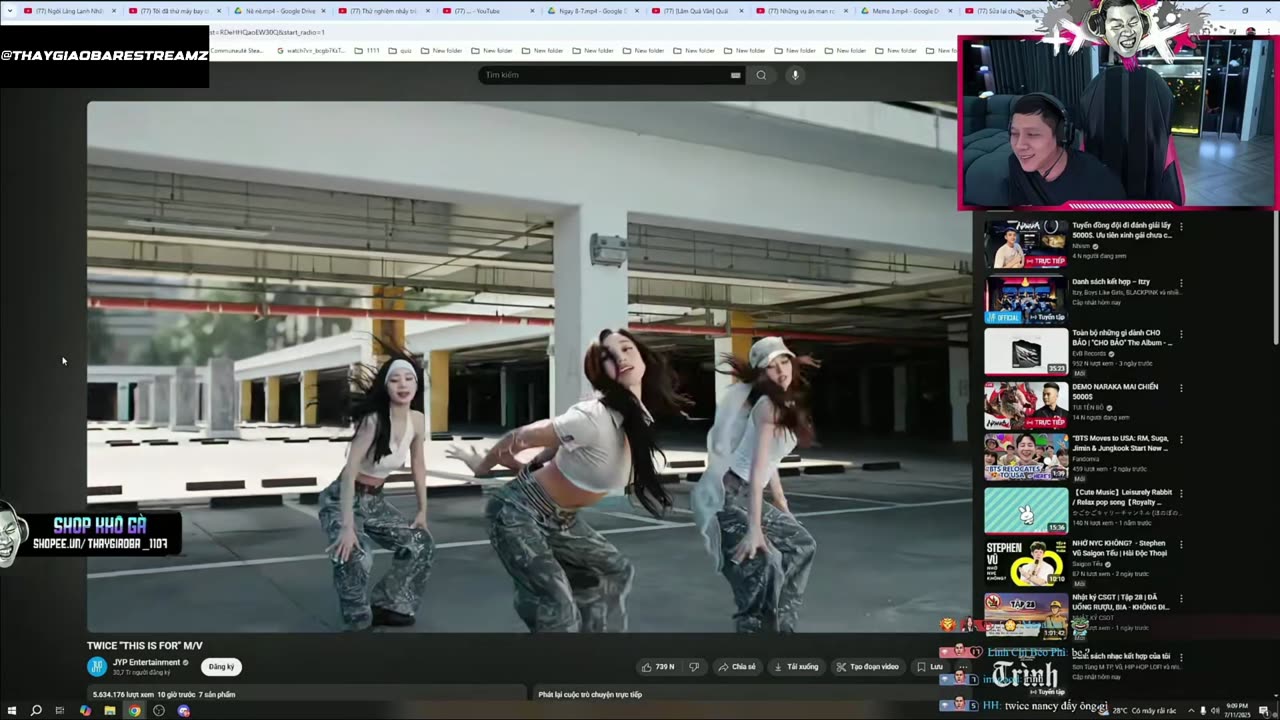1280x720 pixels.
Task: Open Windows taskbar search
Action: [x=36, y=711]
